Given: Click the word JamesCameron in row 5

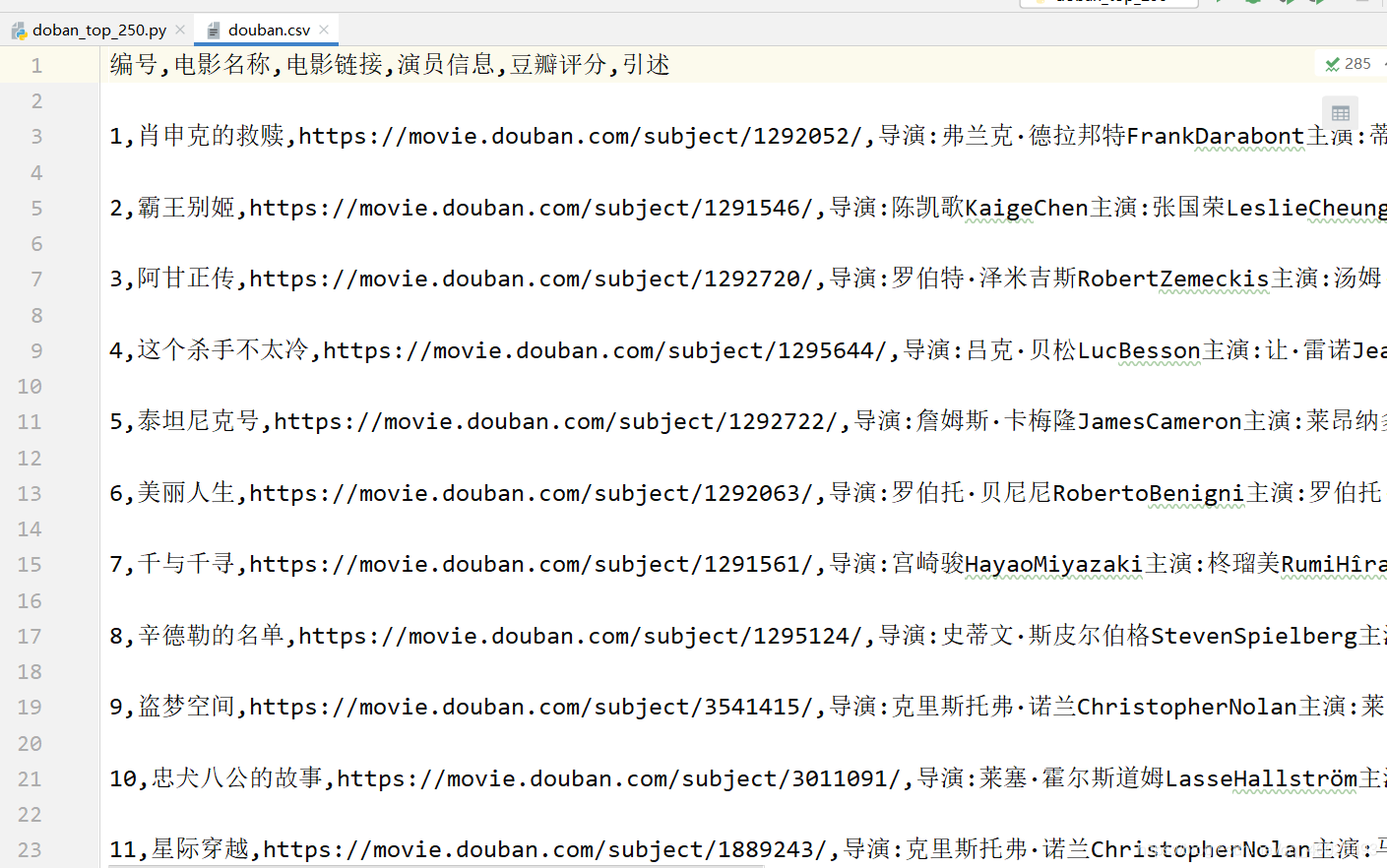Looking at the screenshot, I should [x=1160, y=421].
